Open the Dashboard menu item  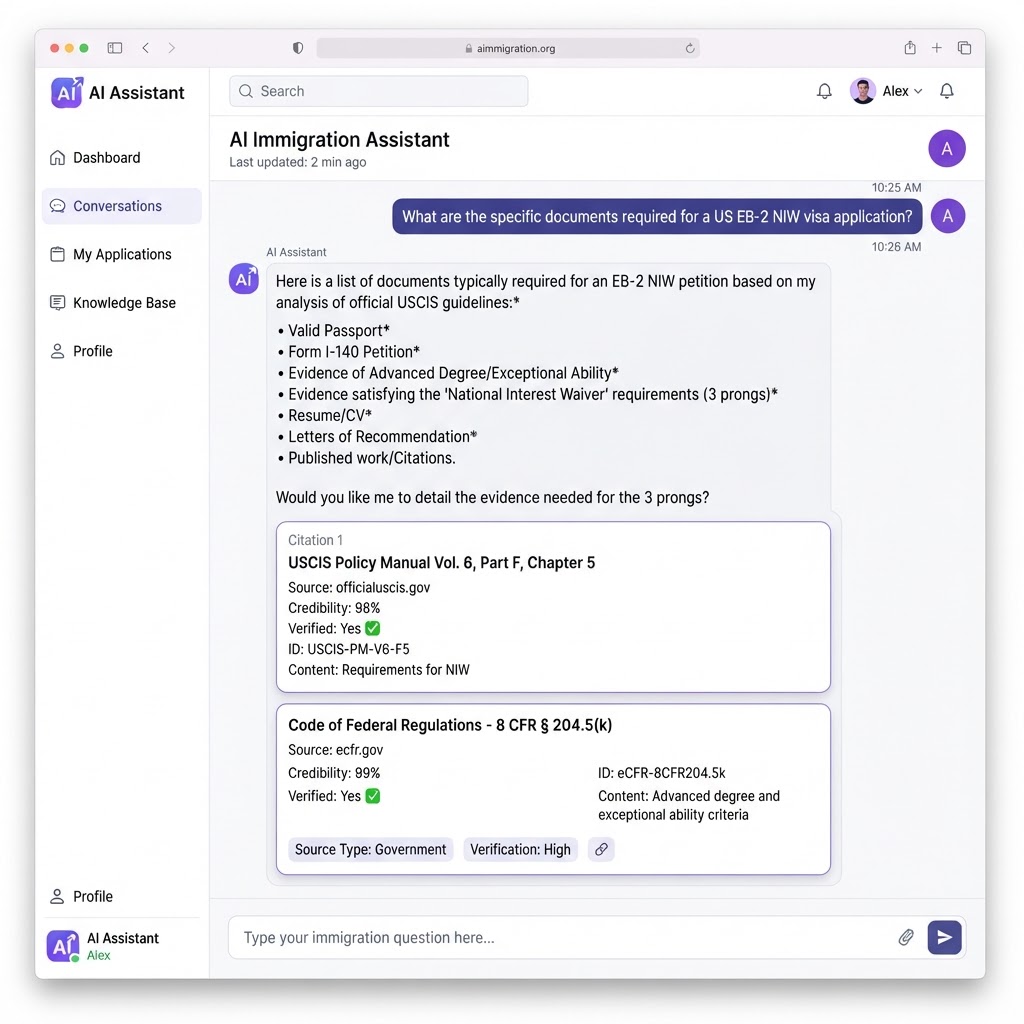tap(122, 157)
